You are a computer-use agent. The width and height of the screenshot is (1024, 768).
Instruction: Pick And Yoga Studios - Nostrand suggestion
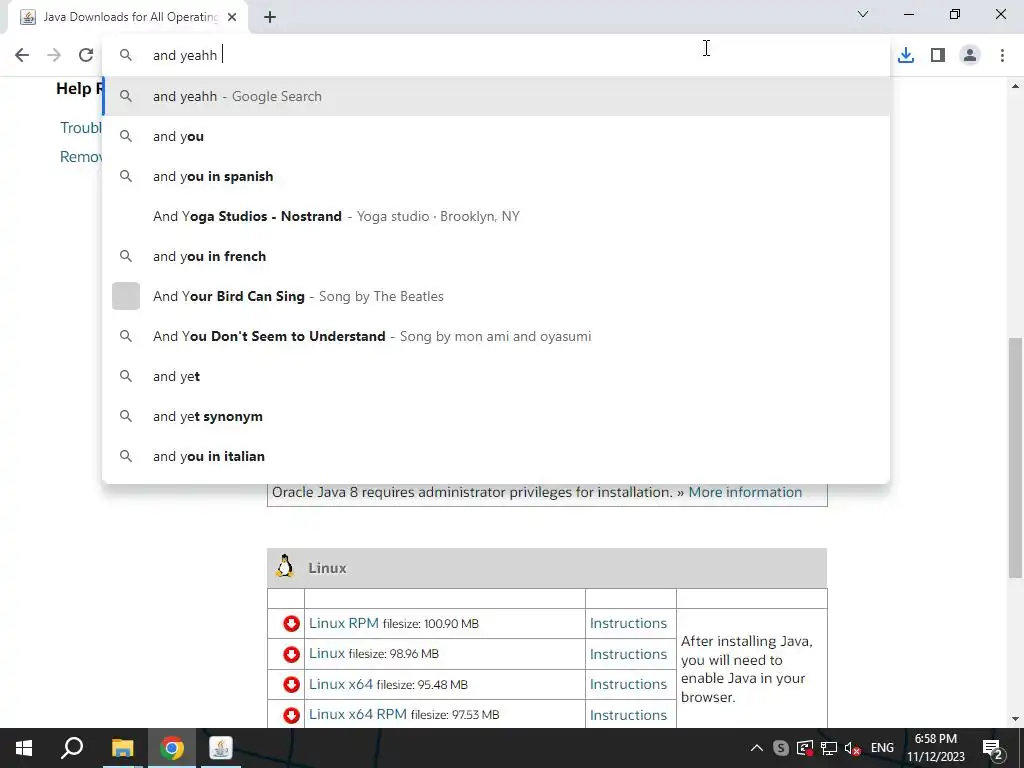tap(496, 216)
